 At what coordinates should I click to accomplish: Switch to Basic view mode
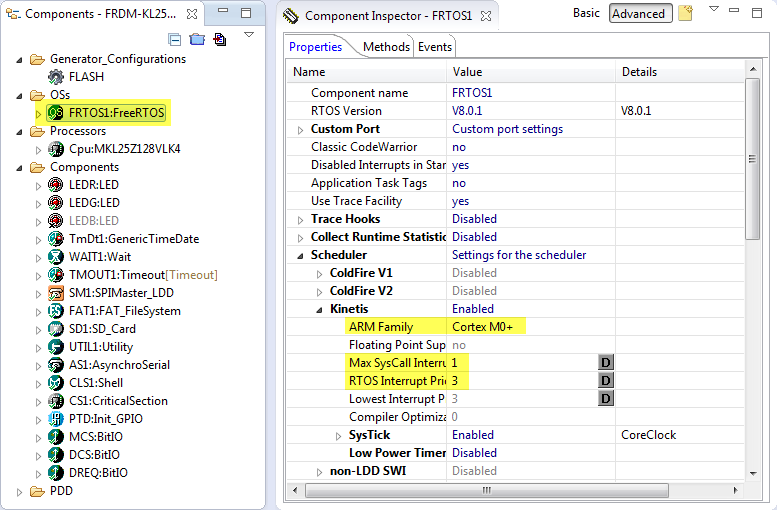point(586,13)
